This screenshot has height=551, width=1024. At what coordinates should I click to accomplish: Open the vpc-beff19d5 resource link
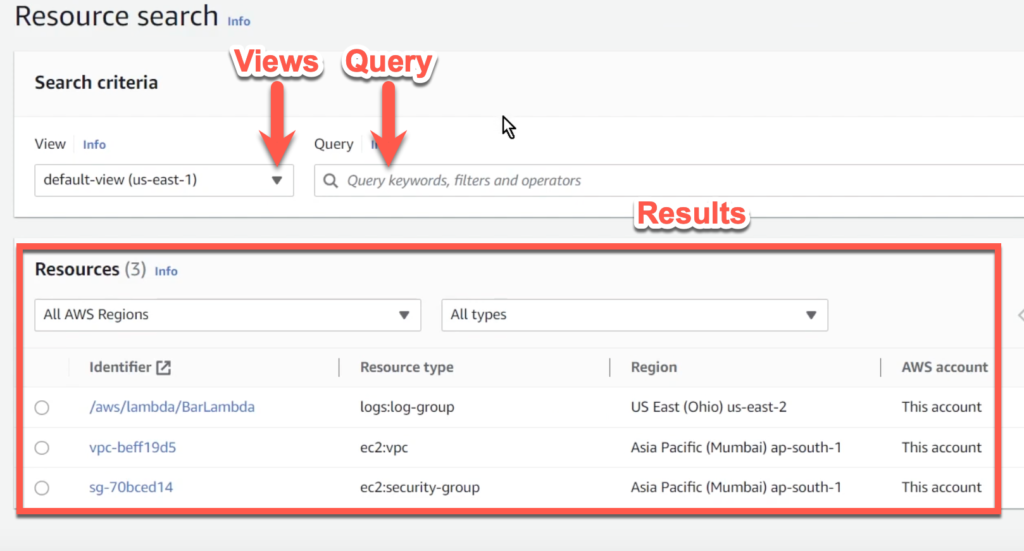(133, 447)
